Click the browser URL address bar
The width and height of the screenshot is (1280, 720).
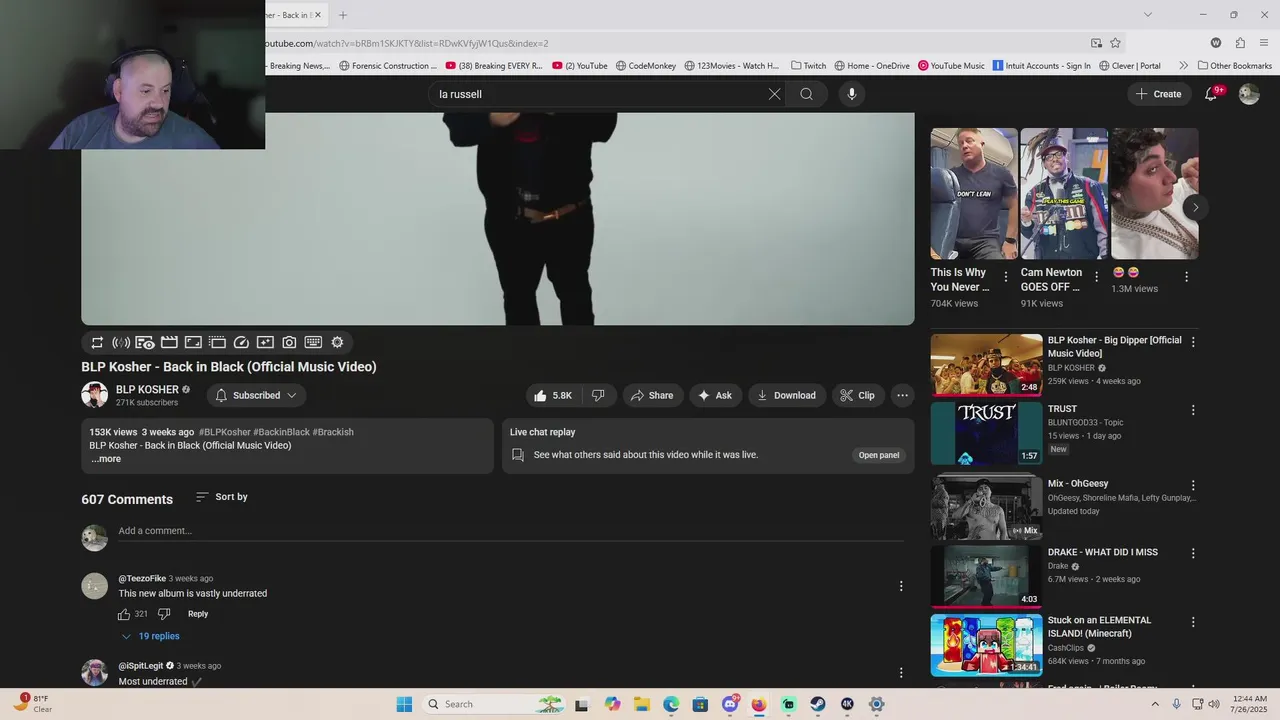pos(675,43)
